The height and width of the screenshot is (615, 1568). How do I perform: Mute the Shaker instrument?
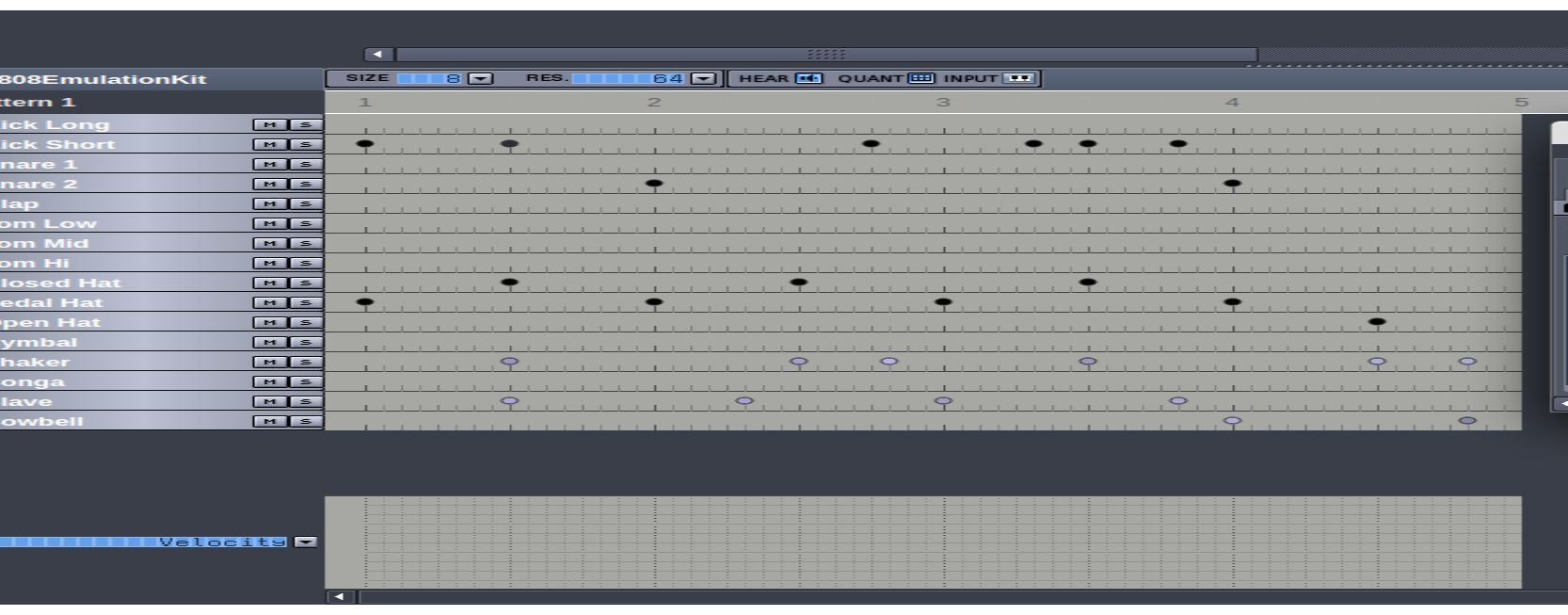click(x=270, y=362)
